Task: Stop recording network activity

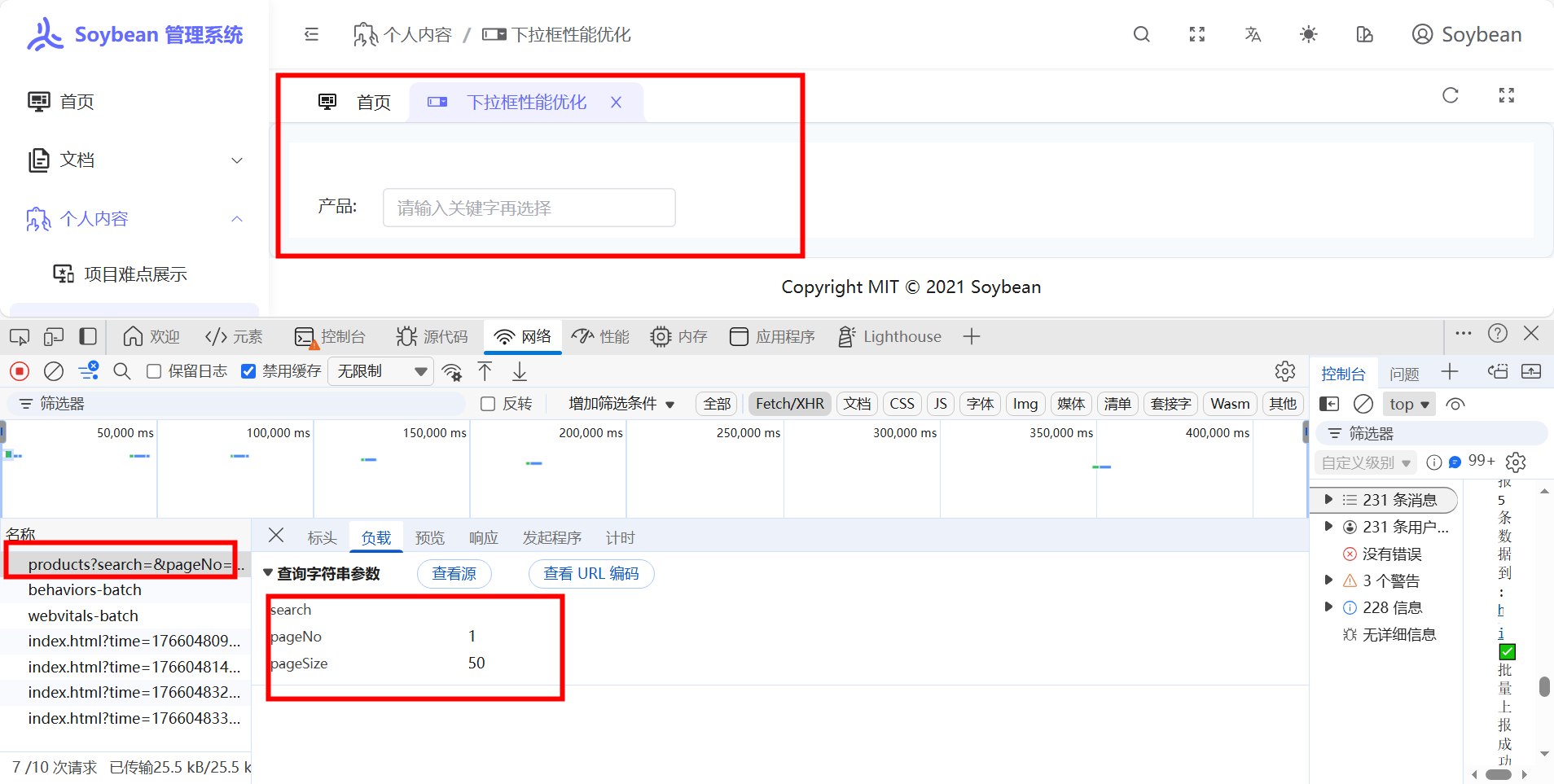Action: (x=18, y=371)
